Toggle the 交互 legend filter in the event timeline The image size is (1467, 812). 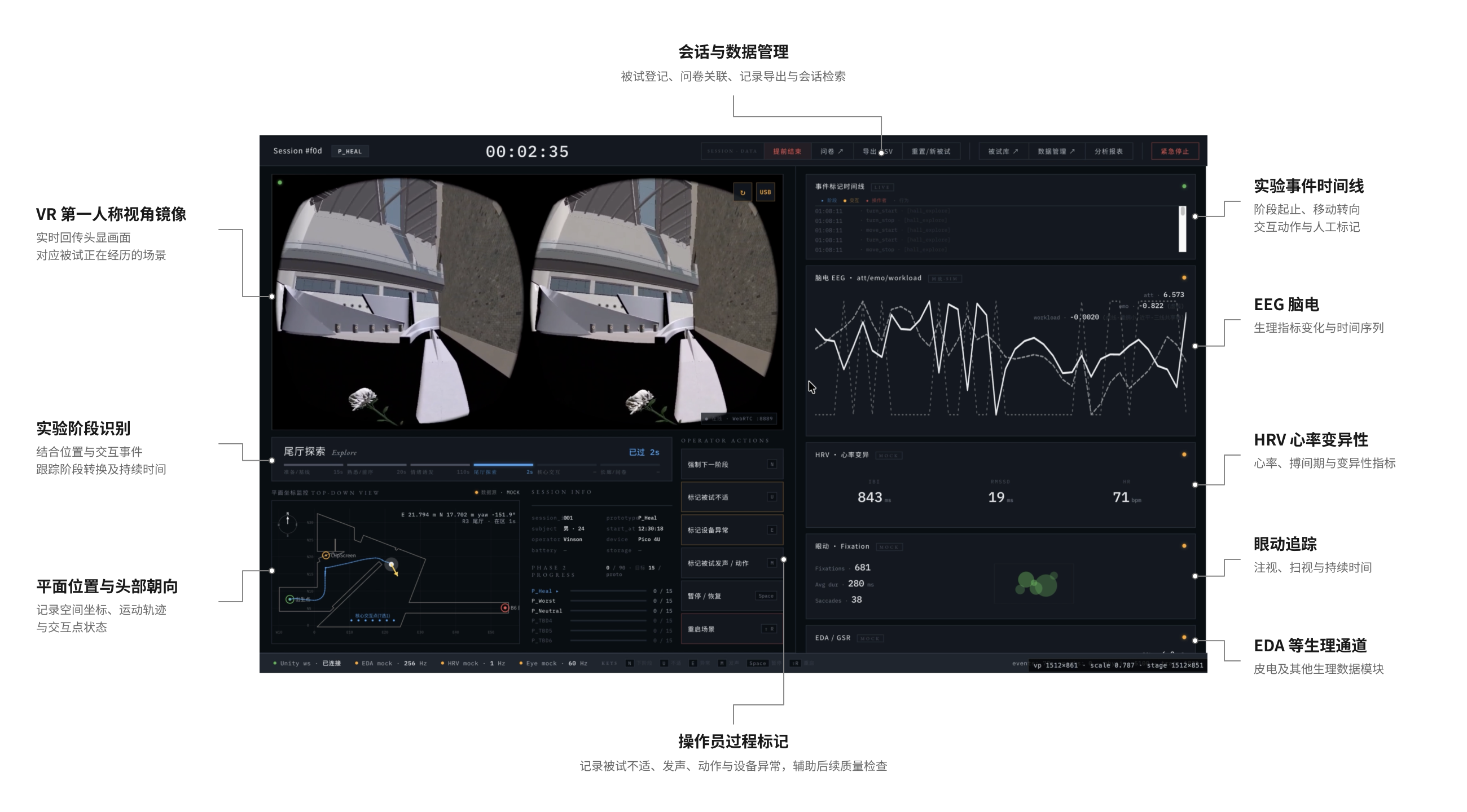[851, 200]
